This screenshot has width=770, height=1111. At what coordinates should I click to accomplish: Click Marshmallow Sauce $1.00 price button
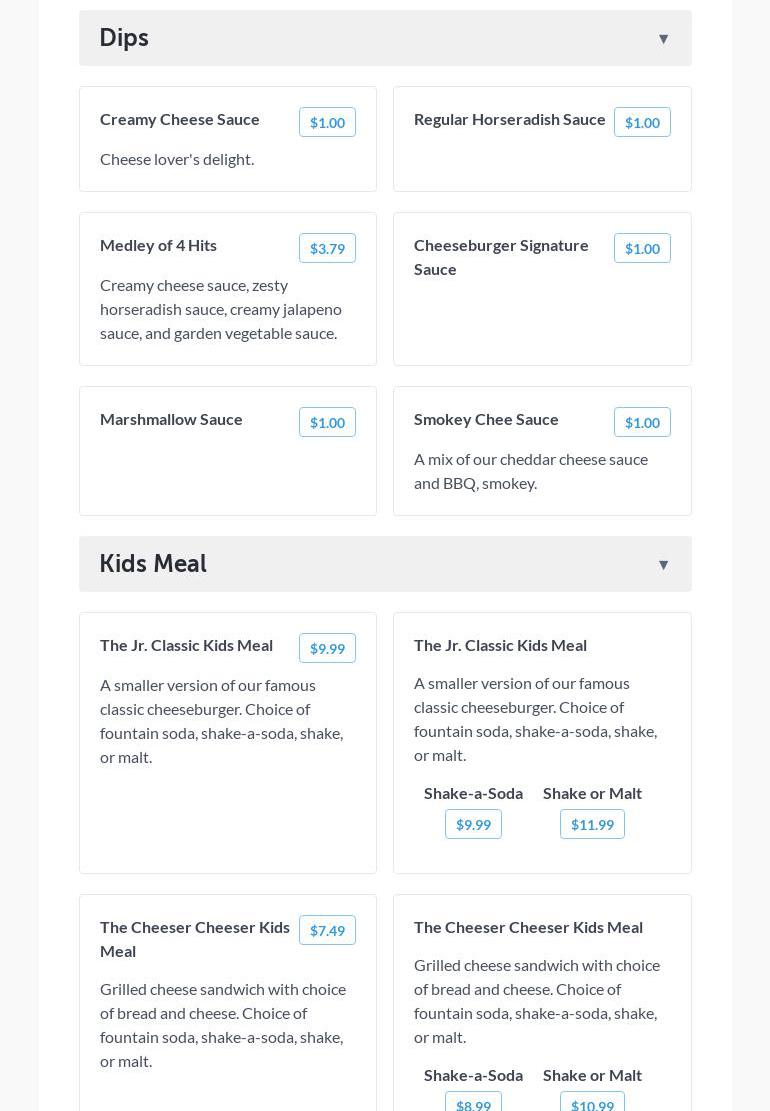click(327, 422)
